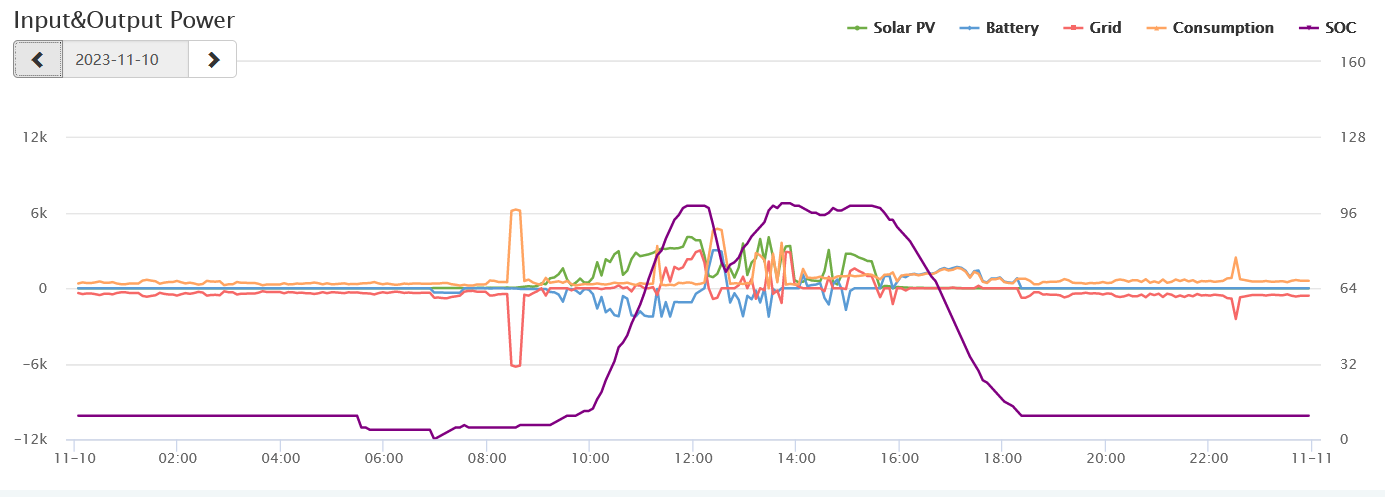
Task: Toggle the Solar PV series text label
Action: click(904, 28)
